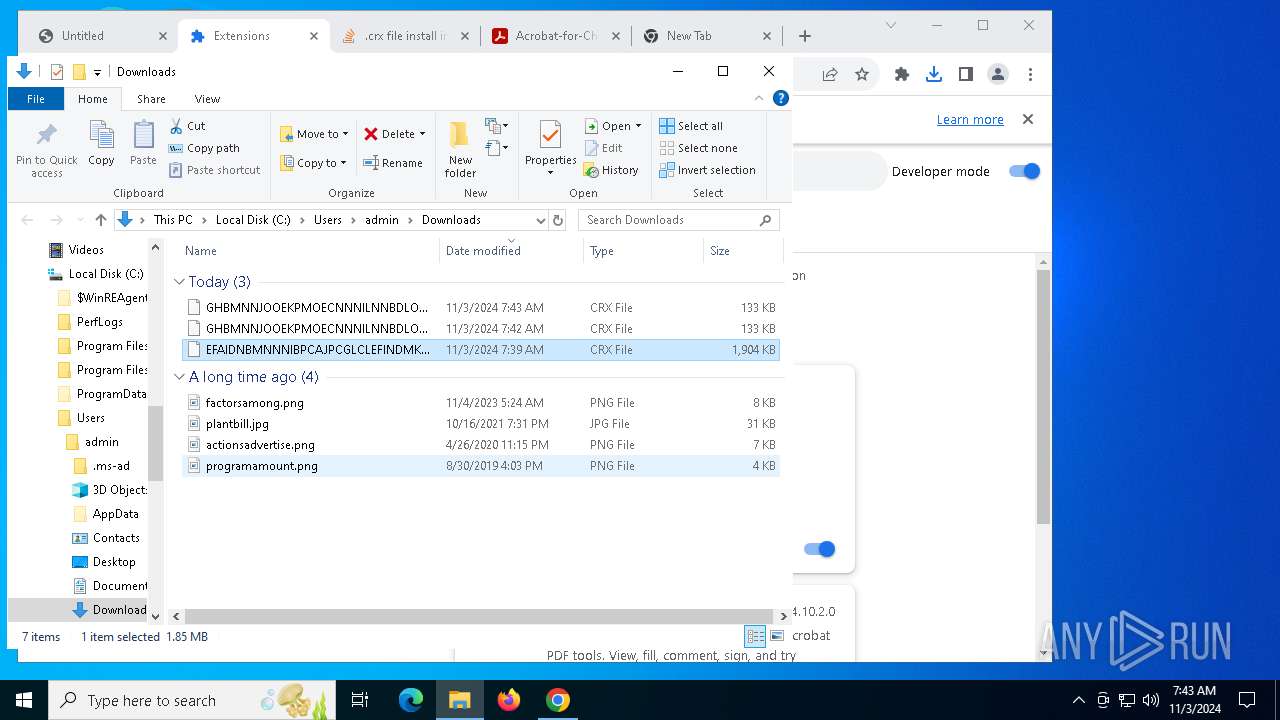This screenshot has width=1280, height=720.
Task: Select the EFAIDNBMNNNIBPCAJPCGLCLEFINDMK file
Action: pos(480,350)
